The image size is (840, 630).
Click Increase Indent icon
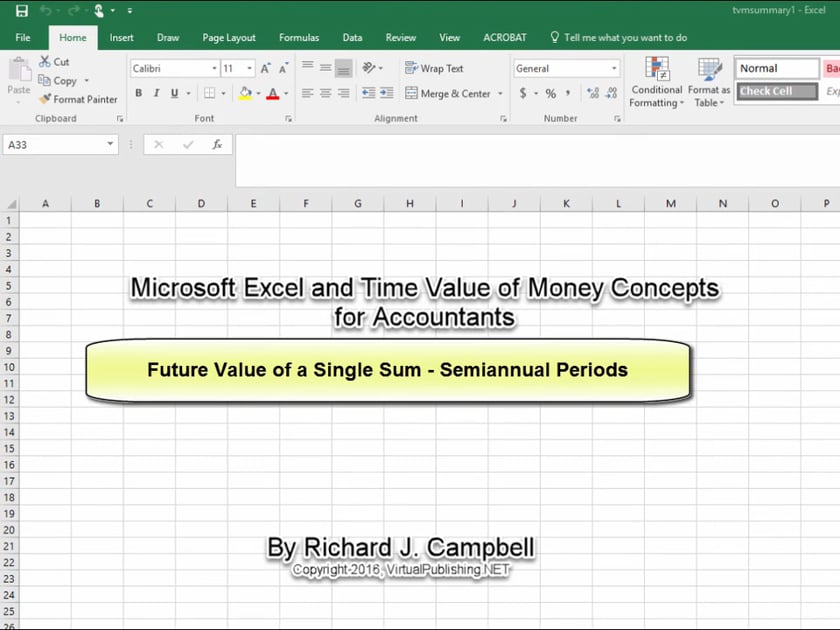tap(387, 93)
